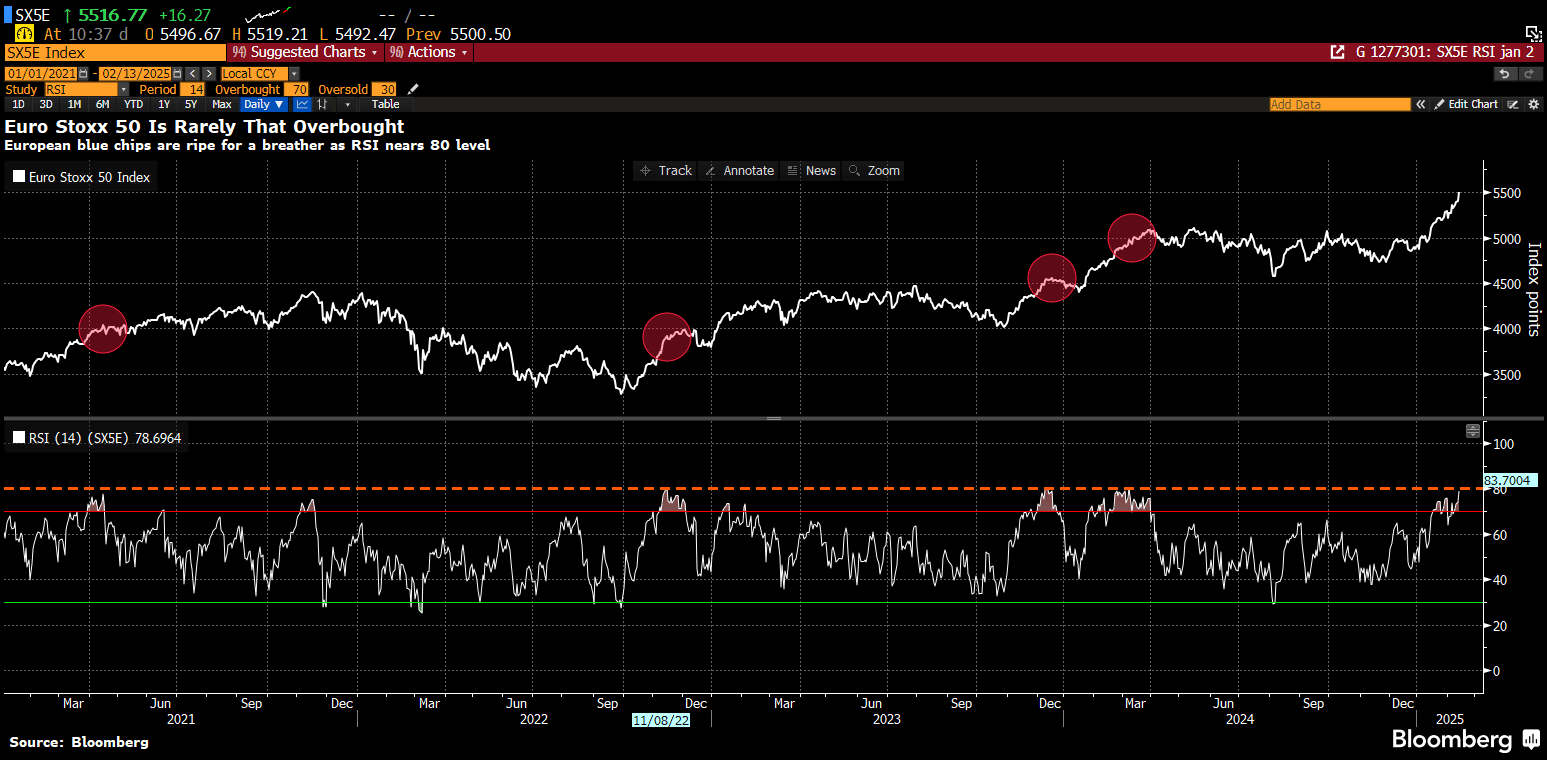Select the 1M range tab
The width and height of the screenshot is (1547, 760).
74,104
